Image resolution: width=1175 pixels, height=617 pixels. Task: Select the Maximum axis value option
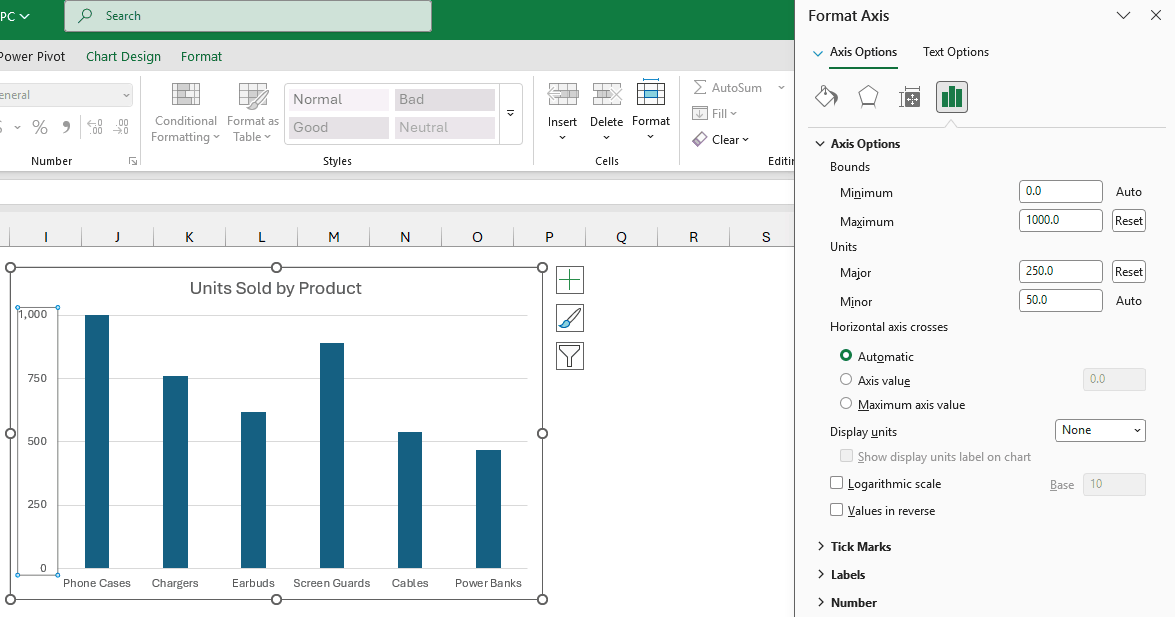coord(846,403)
